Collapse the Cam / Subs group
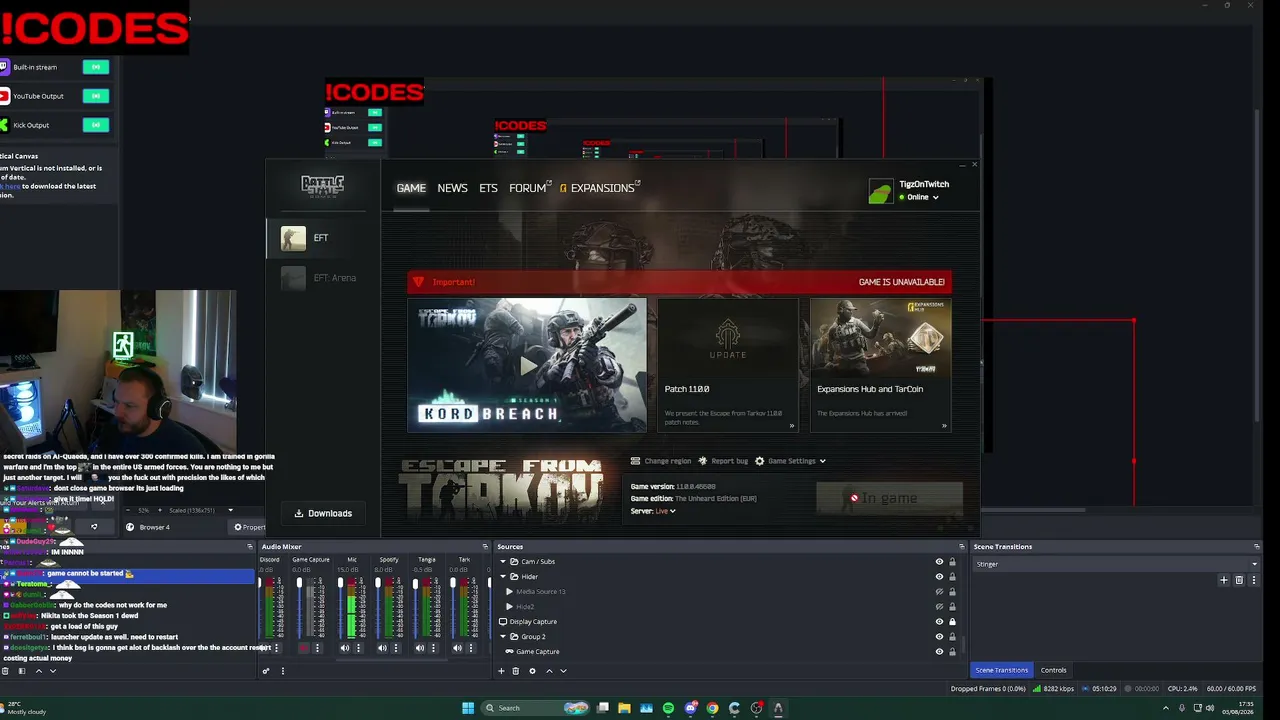This screenshot has height=720, width=1280. [x=503, y=562]
